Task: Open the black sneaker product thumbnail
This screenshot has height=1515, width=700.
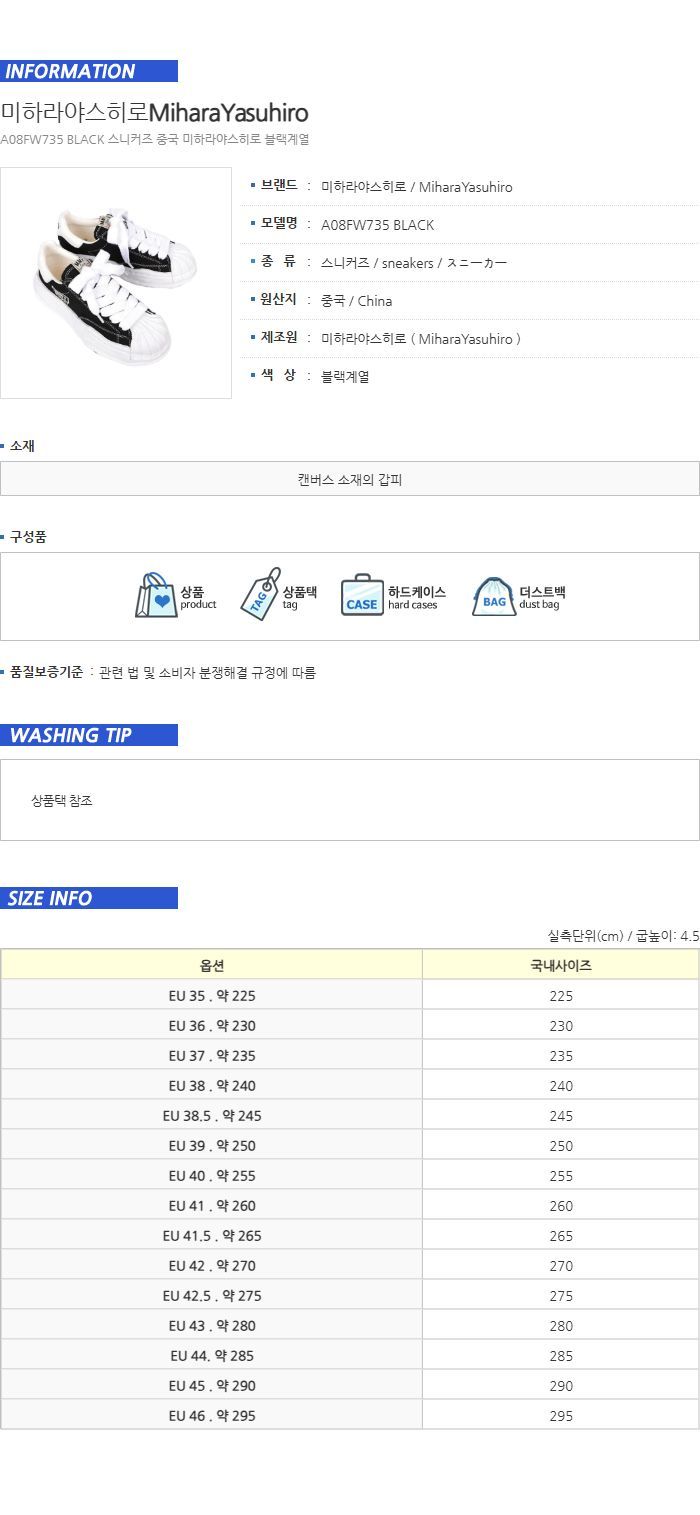Action: [x=116, y=283]
